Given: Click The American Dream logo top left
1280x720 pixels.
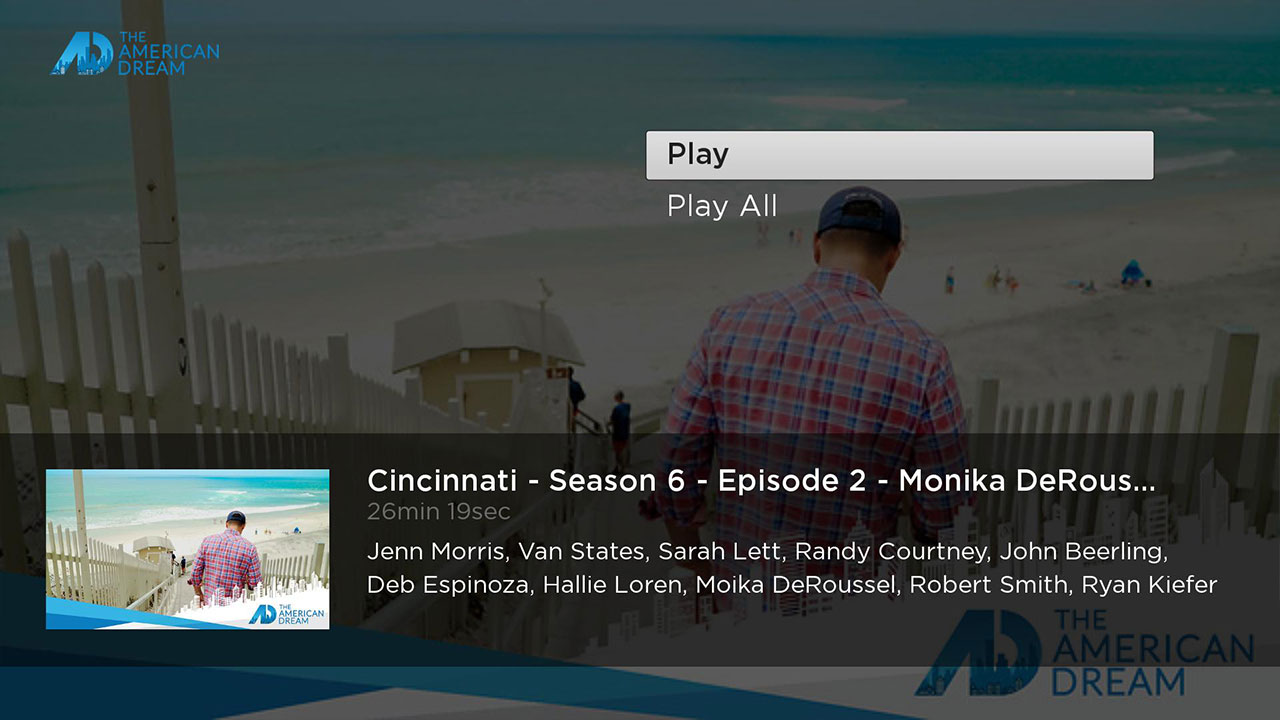Looking at the screenshot, I should point(135,54).
